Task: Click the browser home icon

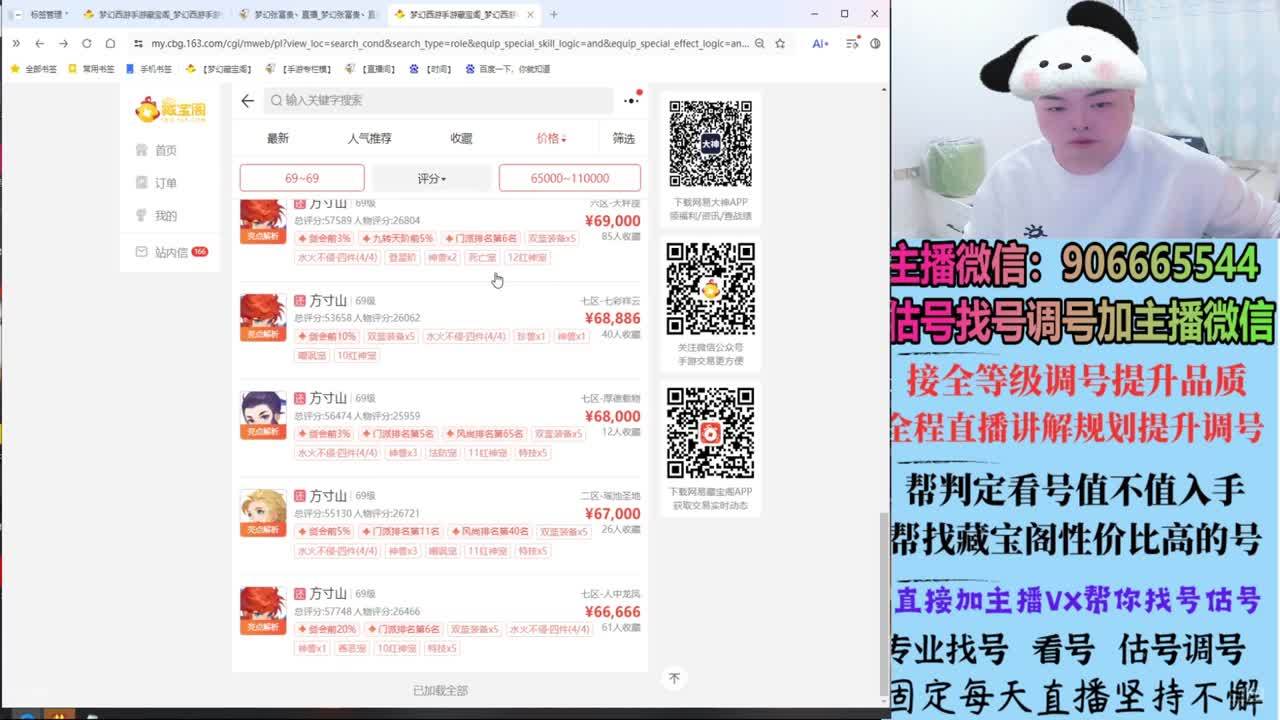Action: tap(110, 43)
